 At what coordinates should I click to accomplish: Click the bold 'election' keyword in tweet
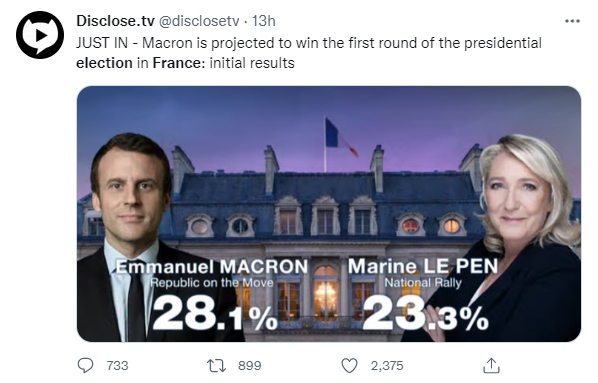[104, 63]
